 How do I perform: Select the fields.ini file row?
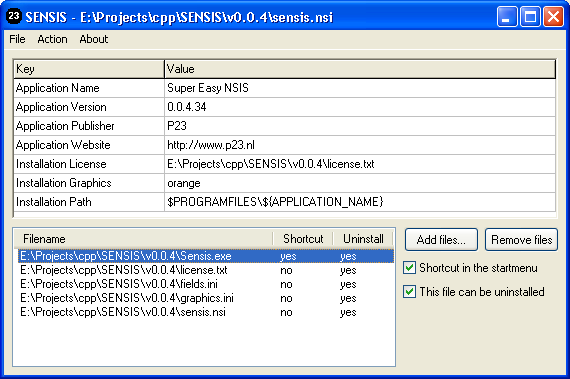pyautogui.click(x=206, y=284)
